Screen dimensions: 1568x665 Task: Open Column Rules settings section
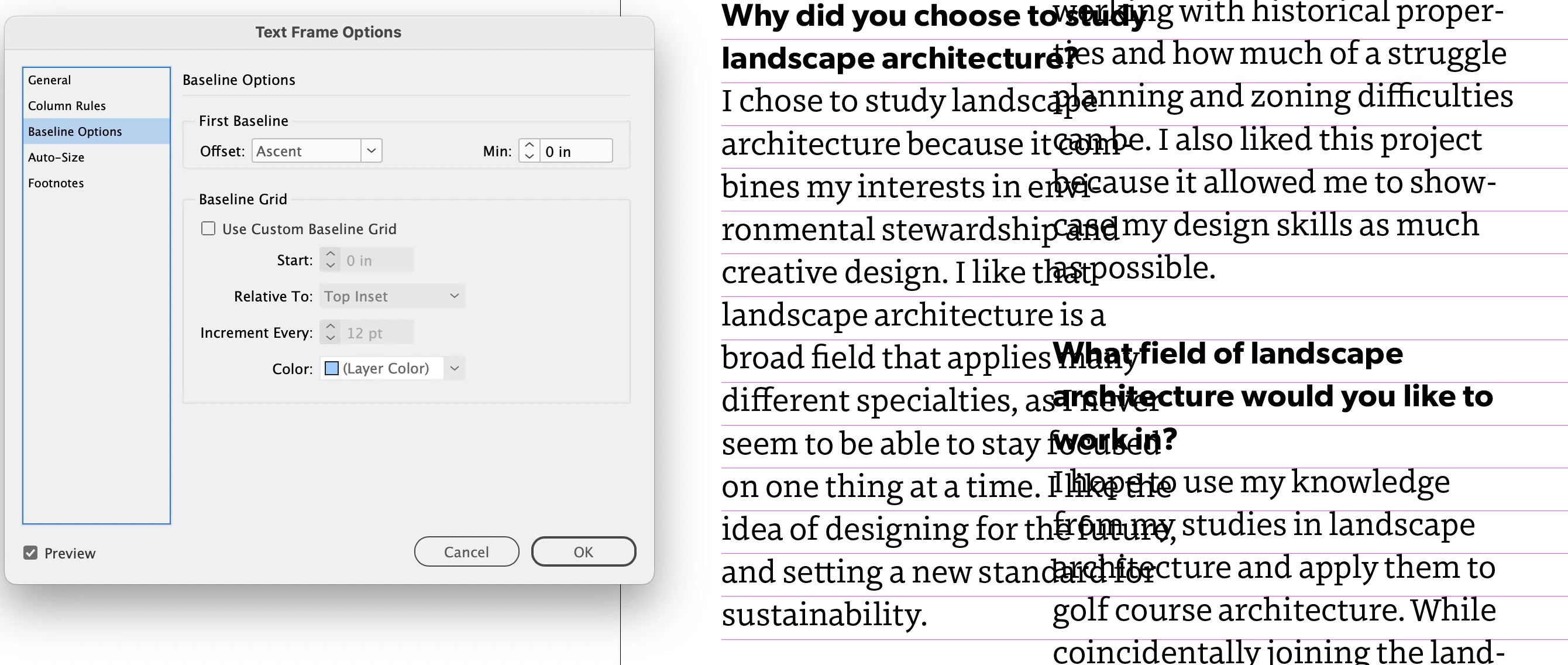tap(67, 105)
